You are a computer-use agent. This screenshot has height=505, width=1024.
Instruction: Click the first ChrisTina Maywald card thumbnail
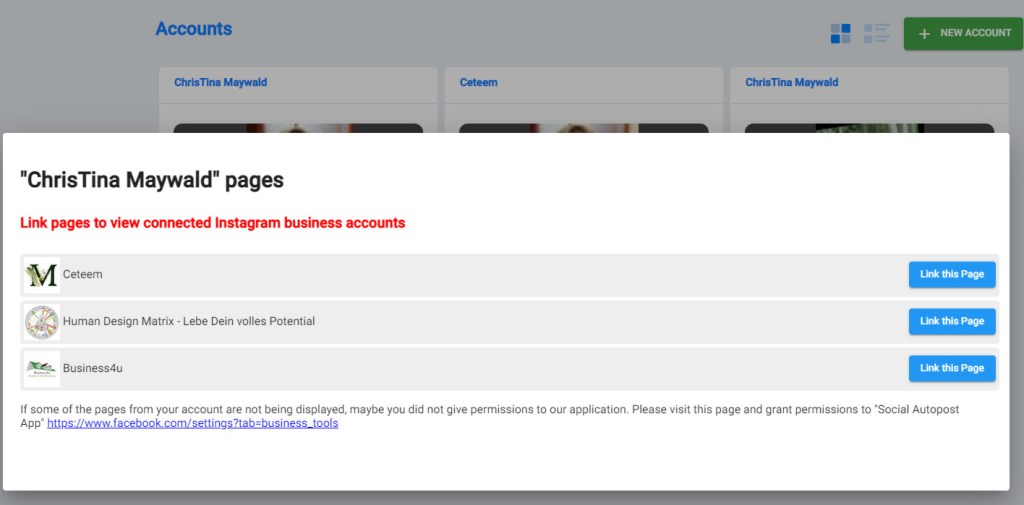click(298, 127)
